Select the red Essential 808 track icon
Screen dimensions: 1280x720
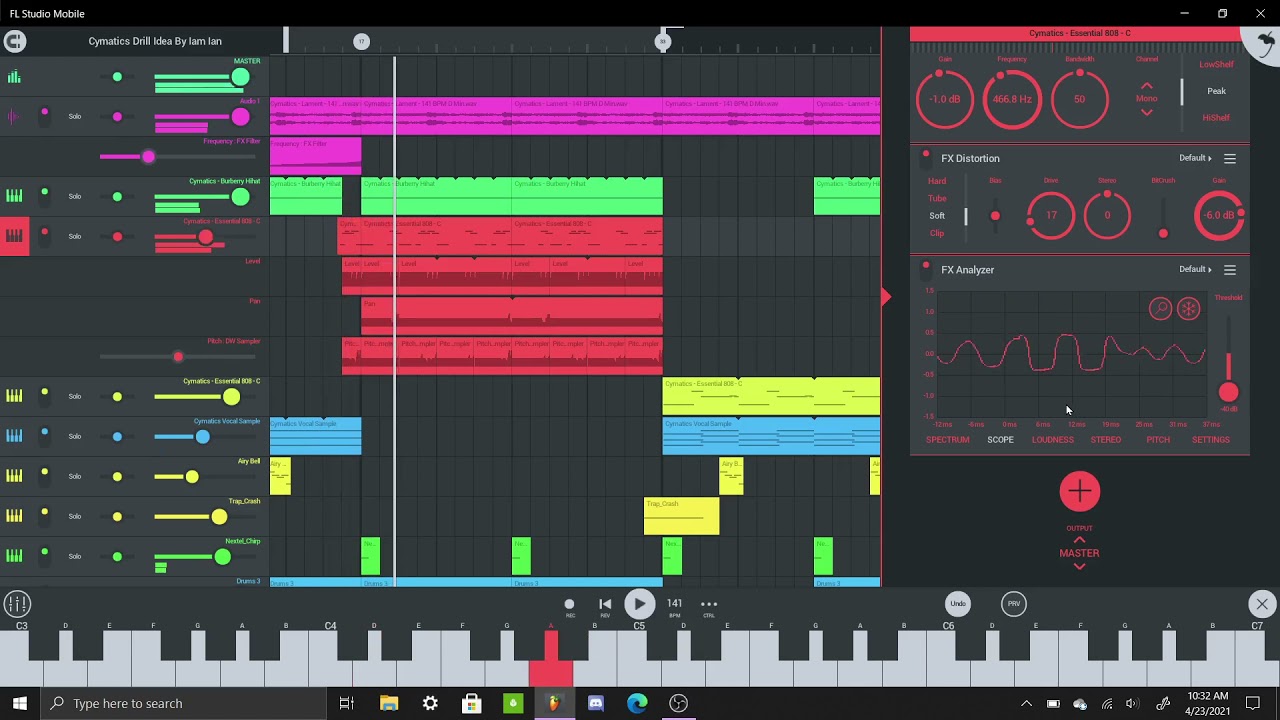point(14,237)
